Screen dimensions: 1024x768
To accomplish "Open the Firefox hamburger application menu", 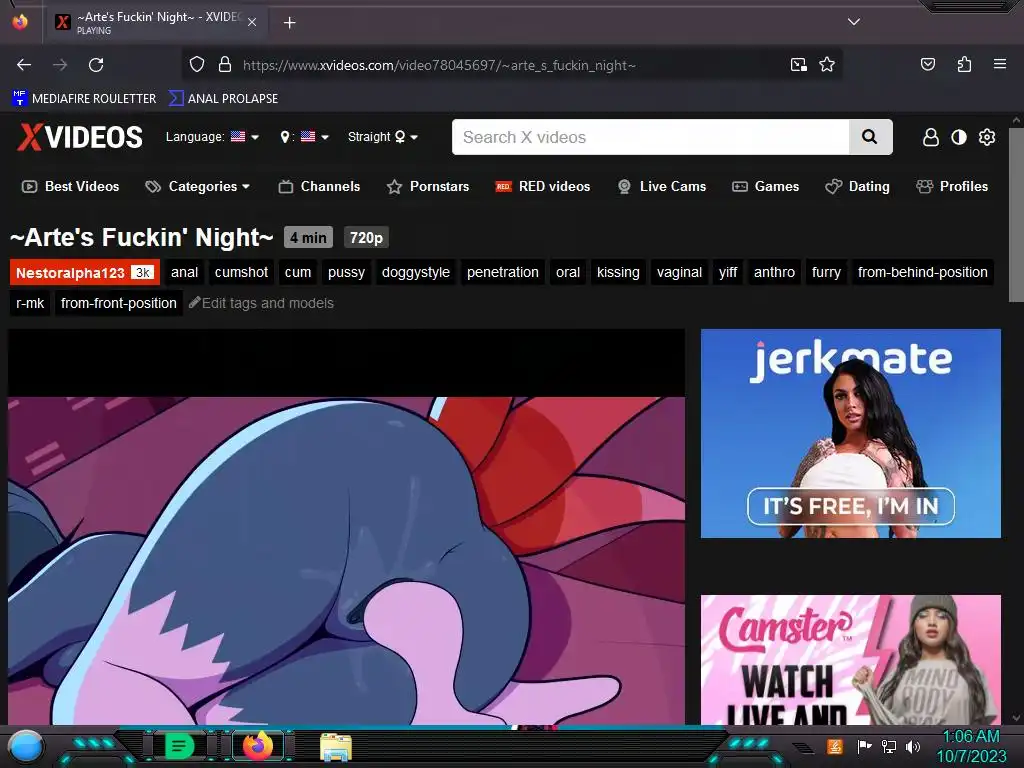I will pos(999,64).
